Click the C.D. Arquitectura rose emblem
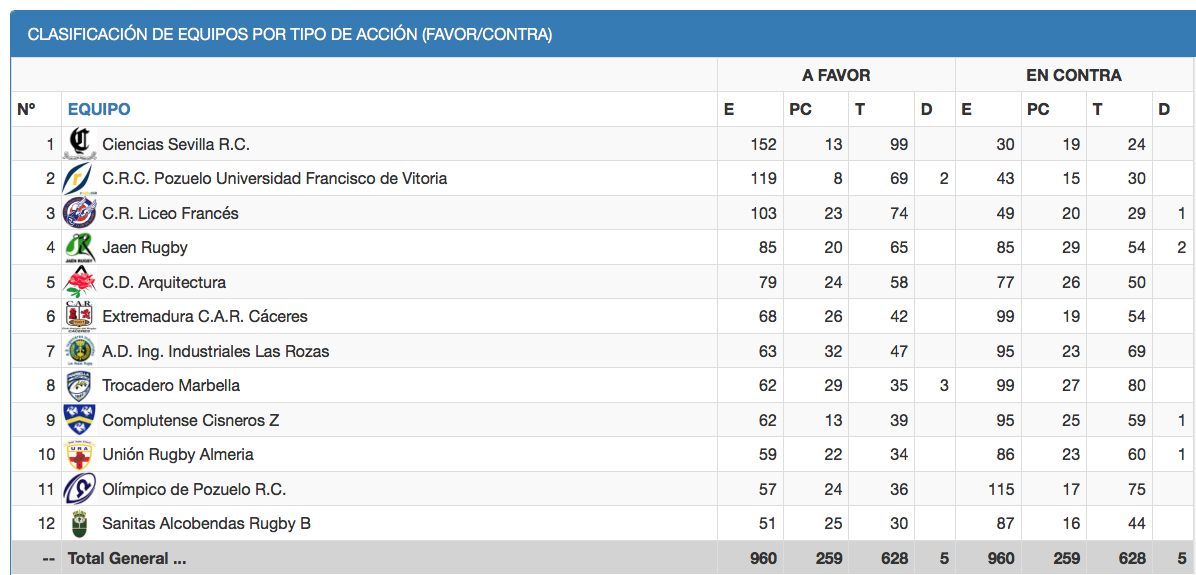 coord(79,282)
